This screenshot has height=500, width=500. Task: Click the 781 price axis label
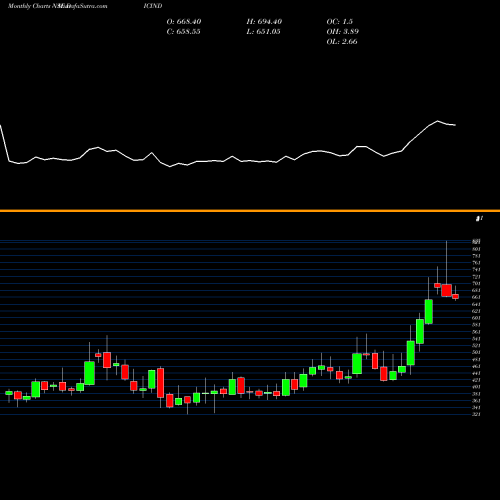click(x=476, y=256)
